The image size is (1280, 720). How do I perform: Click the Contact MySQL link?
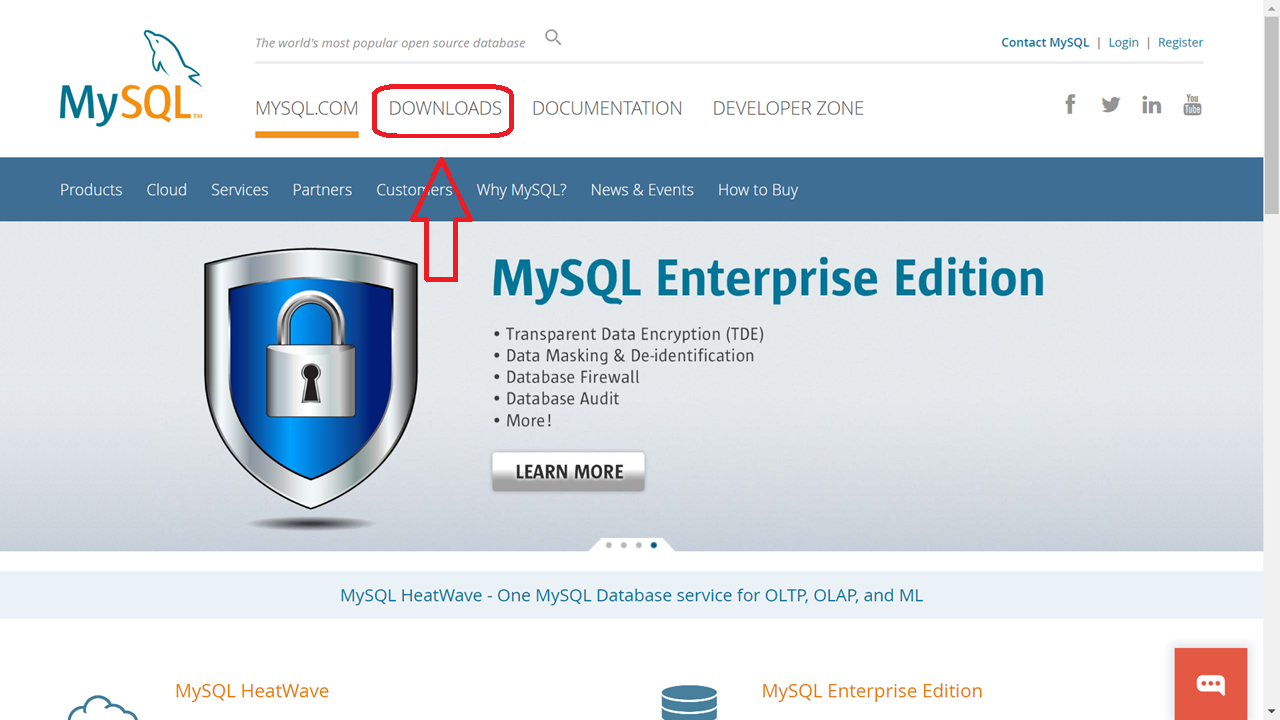click(x=1045, y=42)
